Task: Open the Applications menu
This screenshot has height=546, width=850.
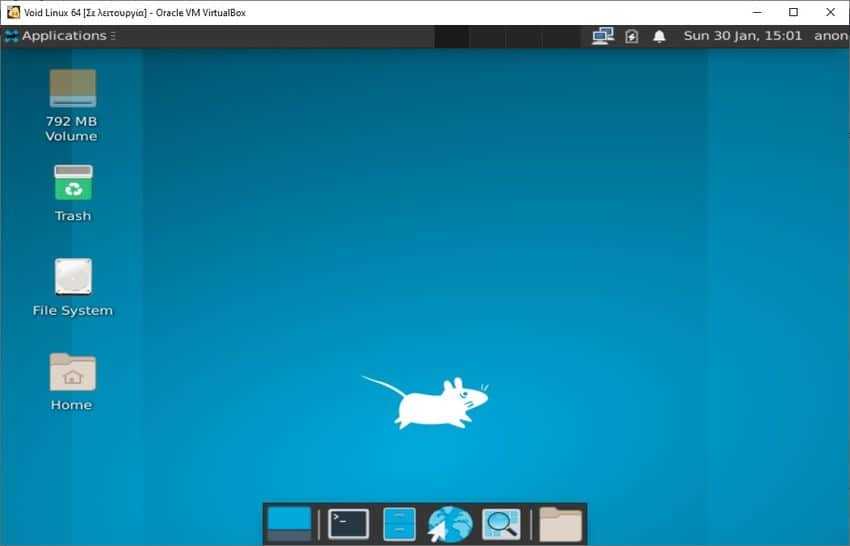Action: (59, 36)
